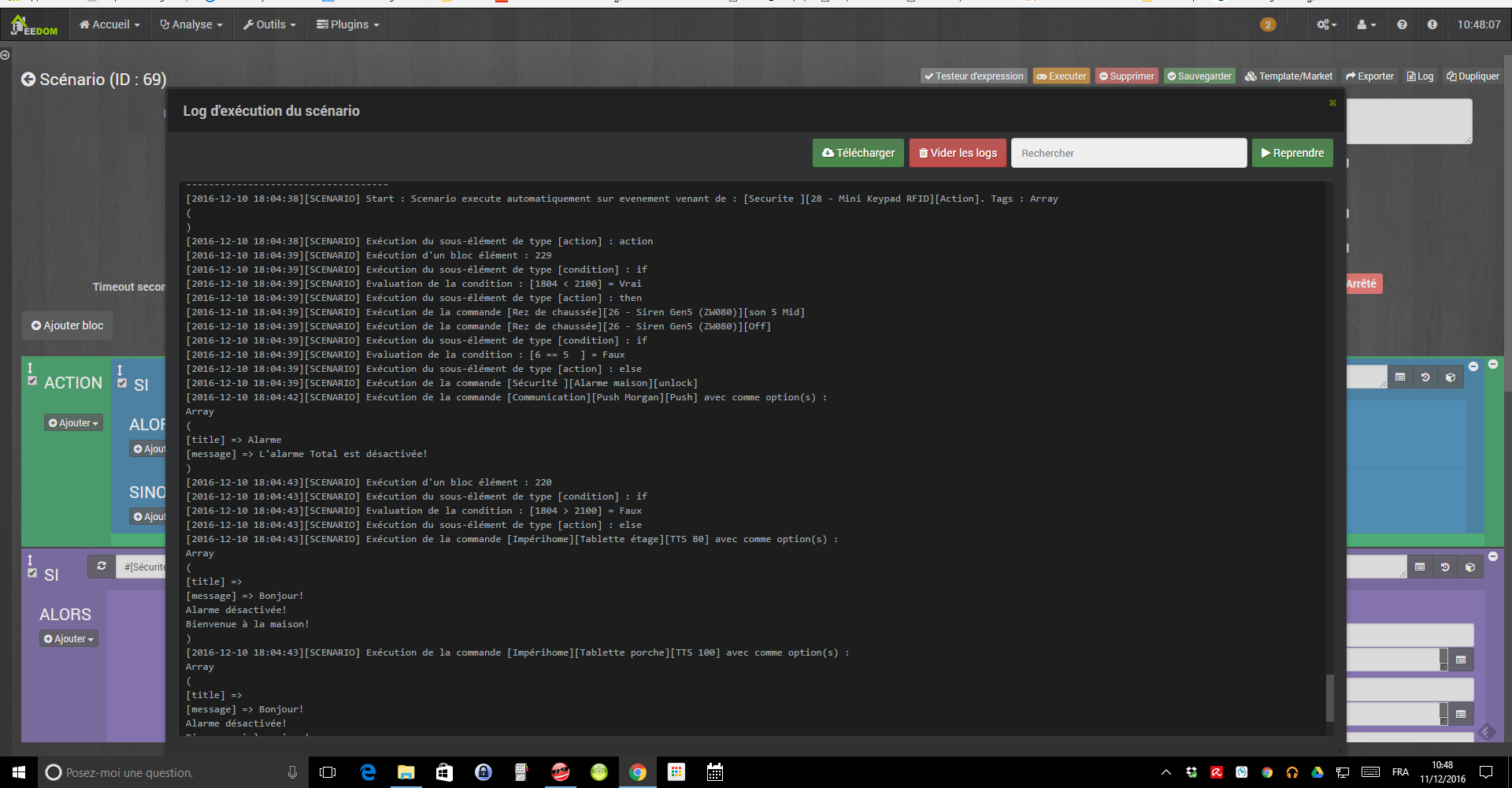Click the #[Sécurité condition field
Viewport: 1512px width, 788px height.
click(x=141, y=567)
